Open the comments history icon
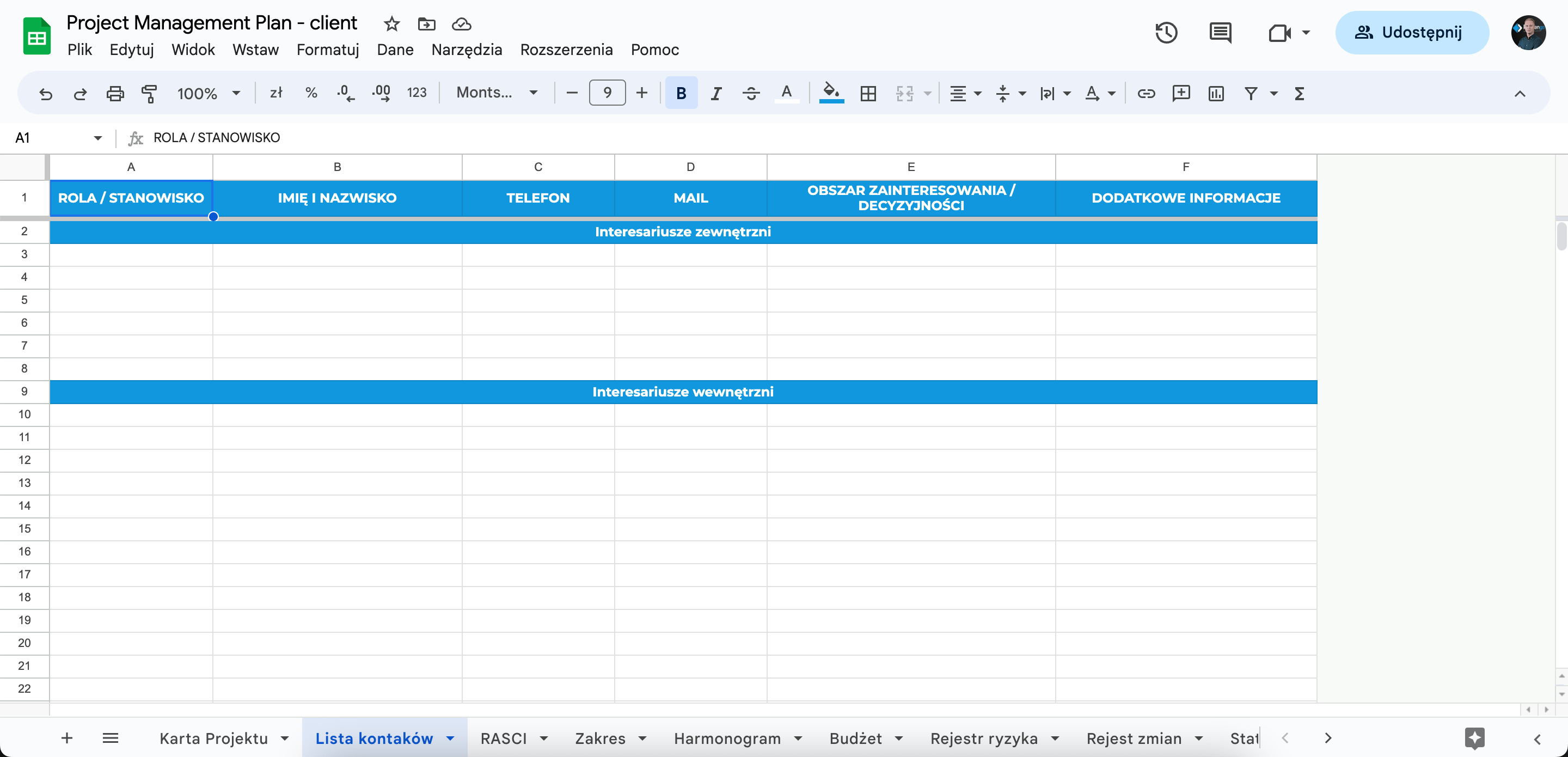Screen dimensions: 1568x757 pos(1220,32)
